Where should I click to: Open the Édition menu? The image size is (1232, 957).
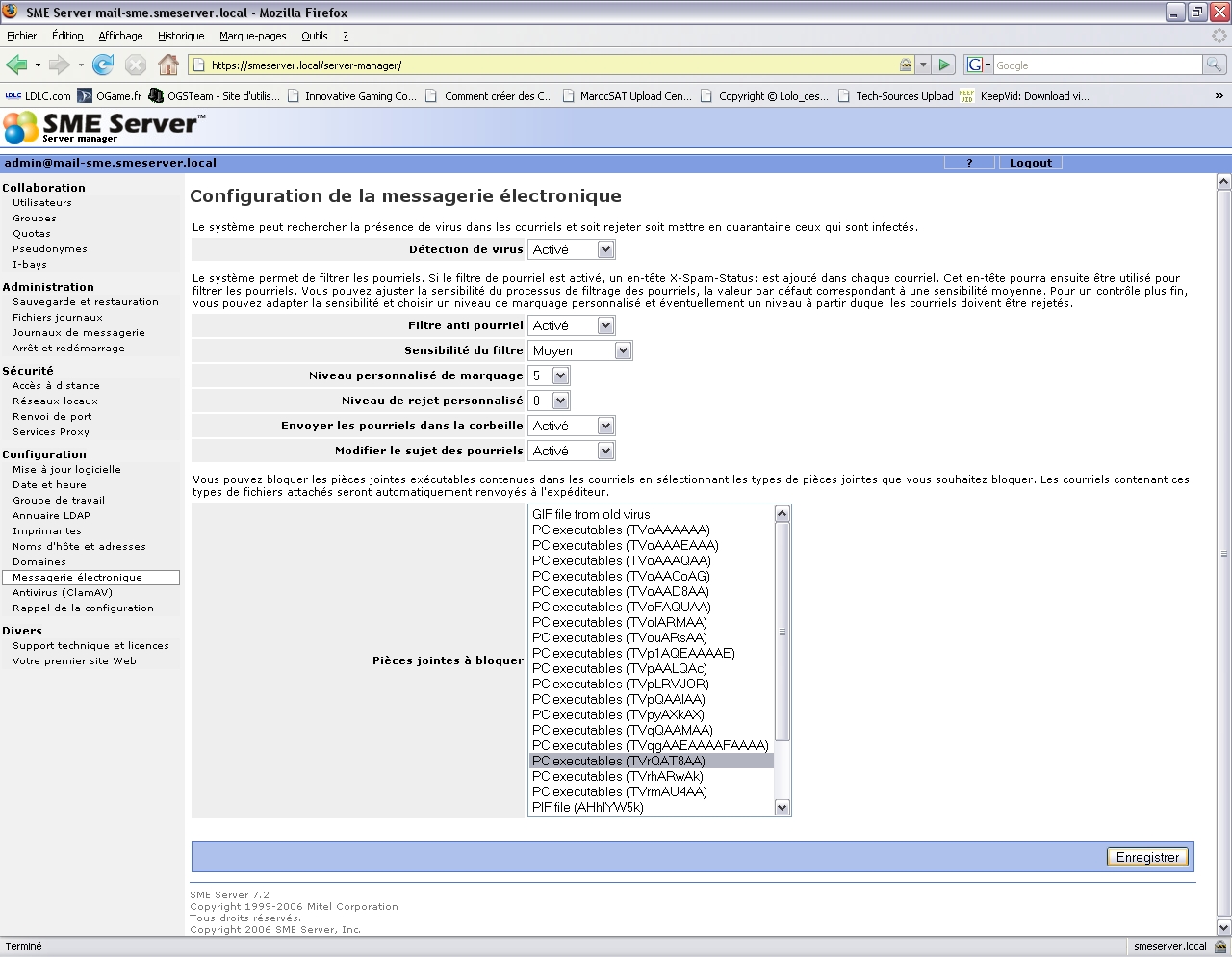pos(67,36)
